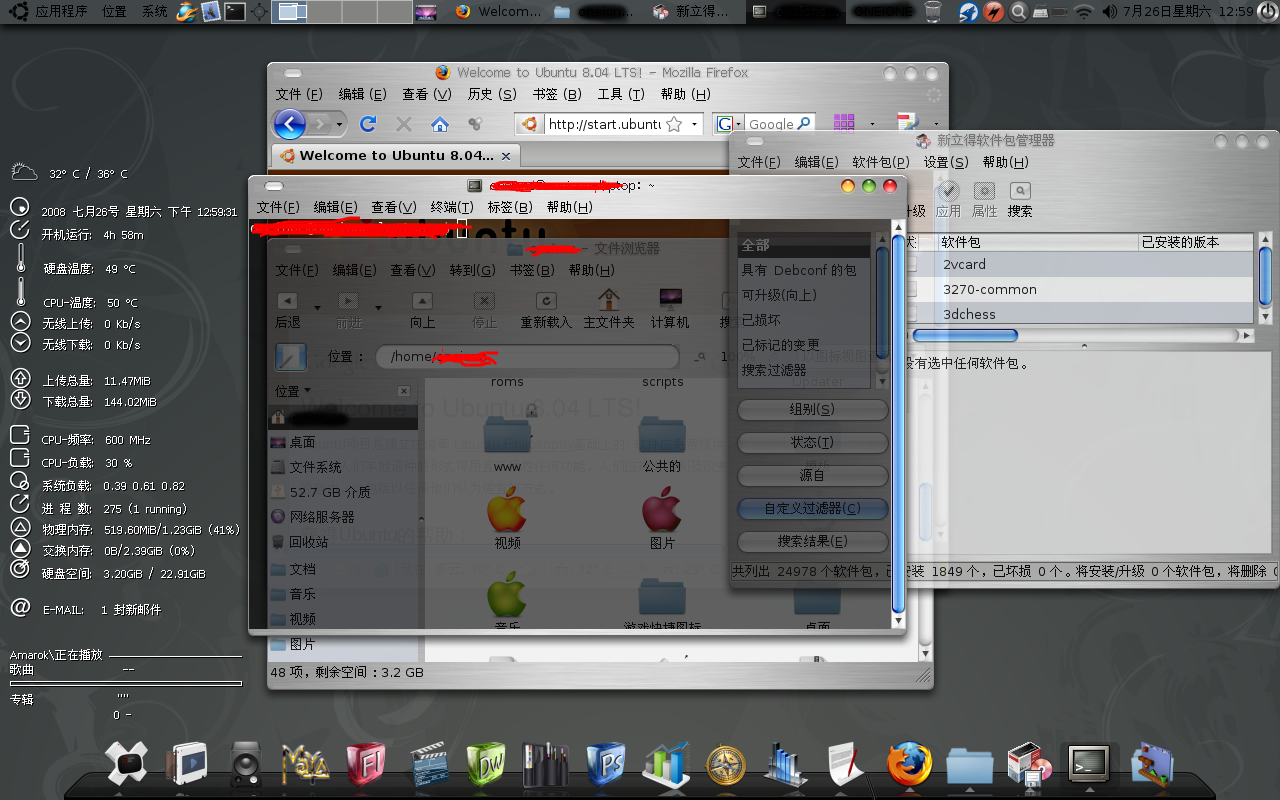Click the Google search box in Firefox
Screen dimensions: 1280x800
point(780,124)
